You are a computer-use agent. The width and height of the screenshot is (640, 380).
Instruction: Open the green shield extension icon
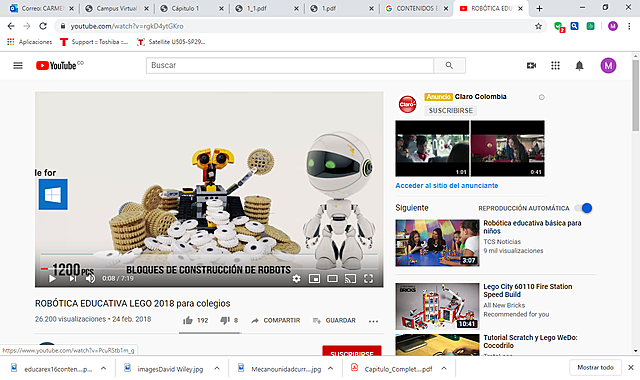559,27
